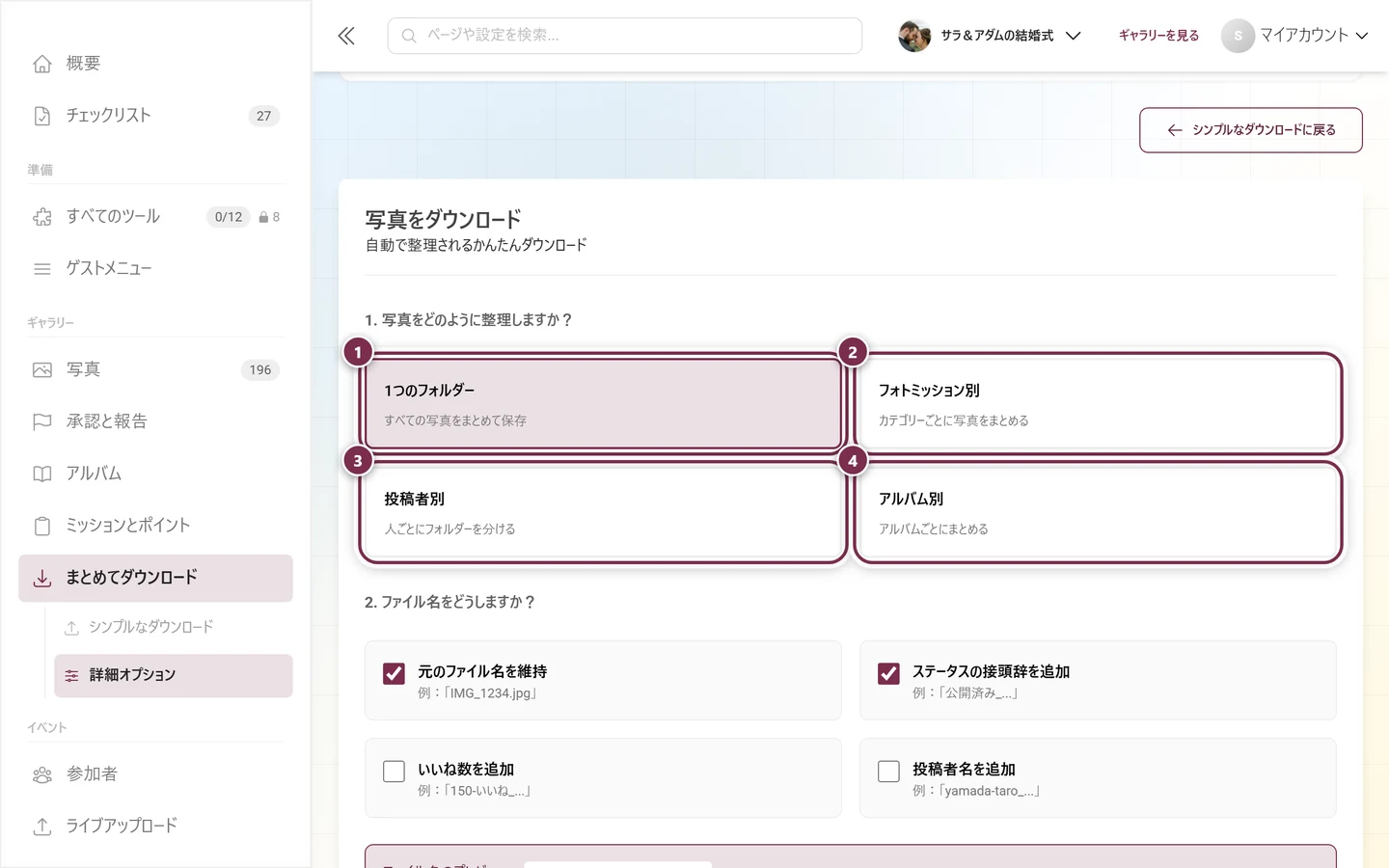Image resolution: width=1389 pixels, height=868 pixels.
Task: Click the clipboard icon for ミッションとポイント
Action: (42, 526)
